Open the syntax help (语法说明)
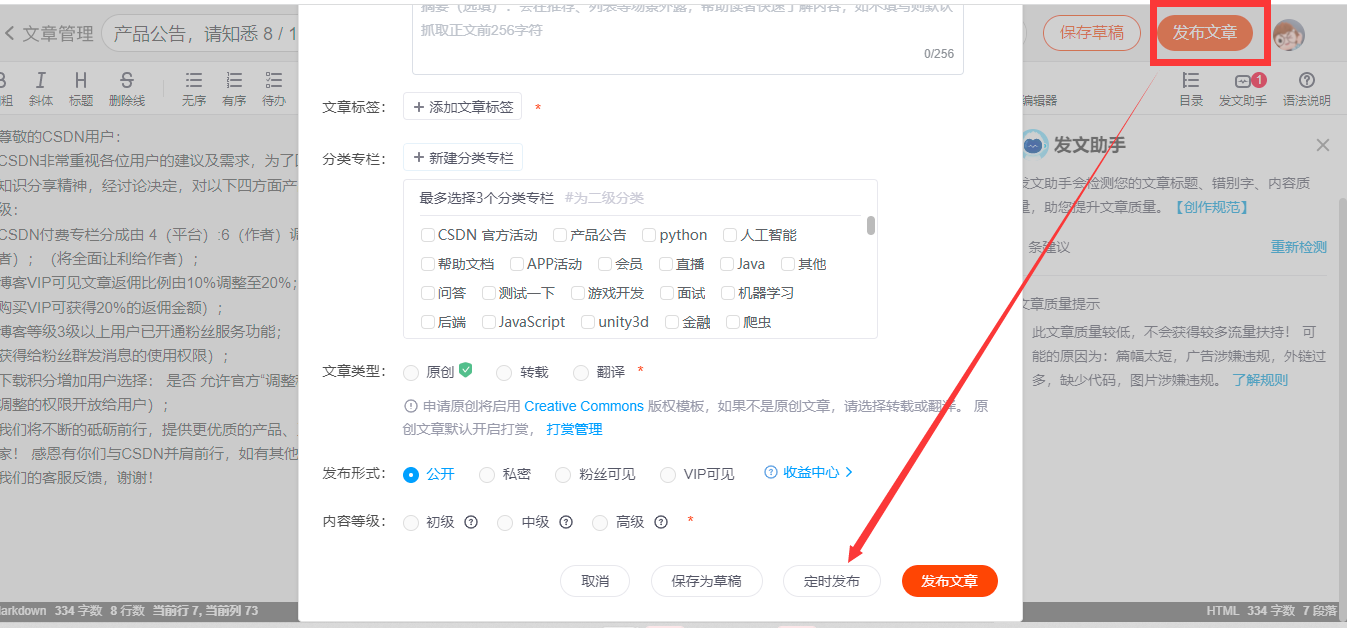1347x628 pixels. point(1306,88)
